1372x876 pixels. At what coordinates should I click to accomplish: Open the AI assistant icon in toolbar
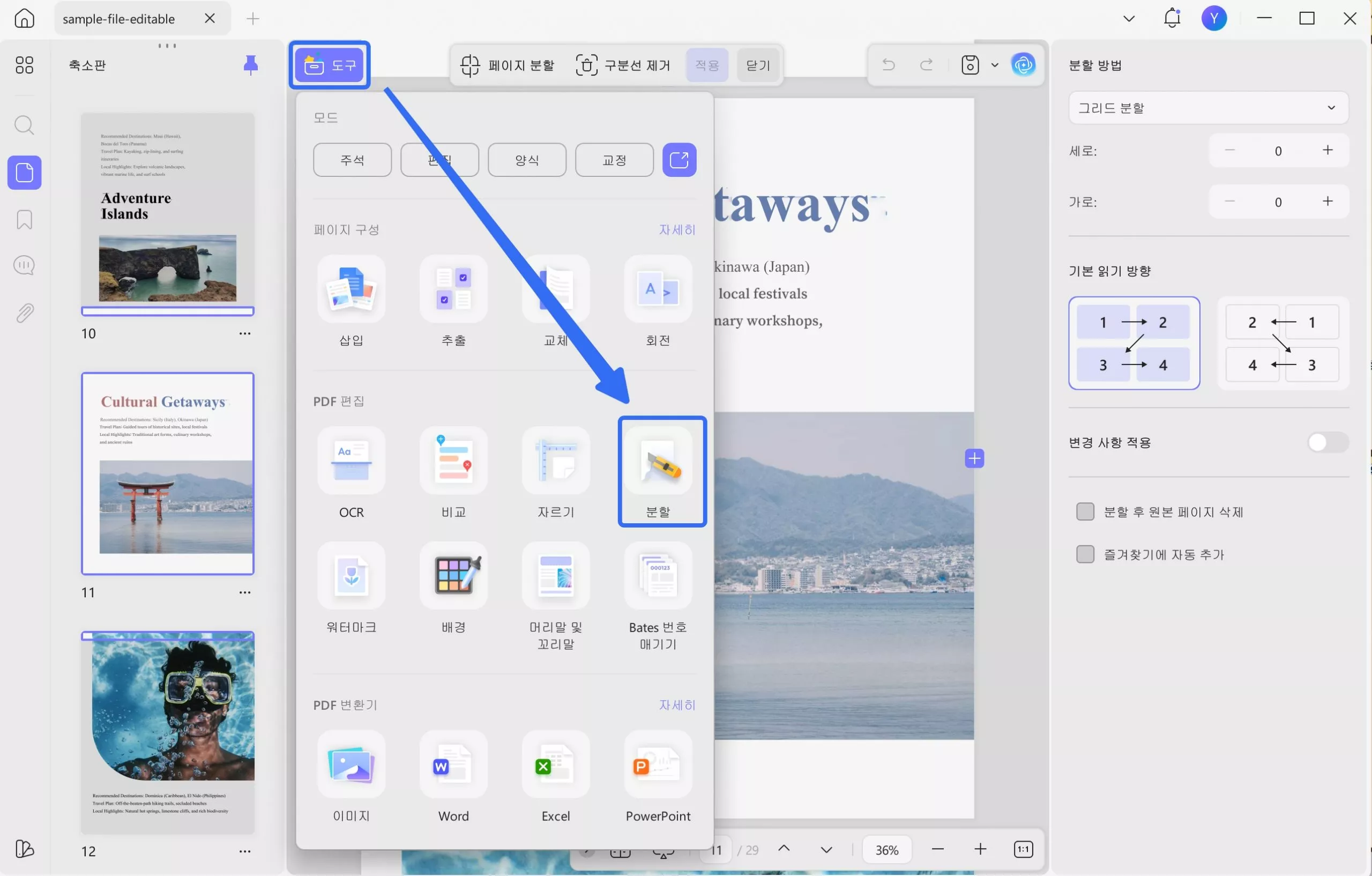[1023, 65]
